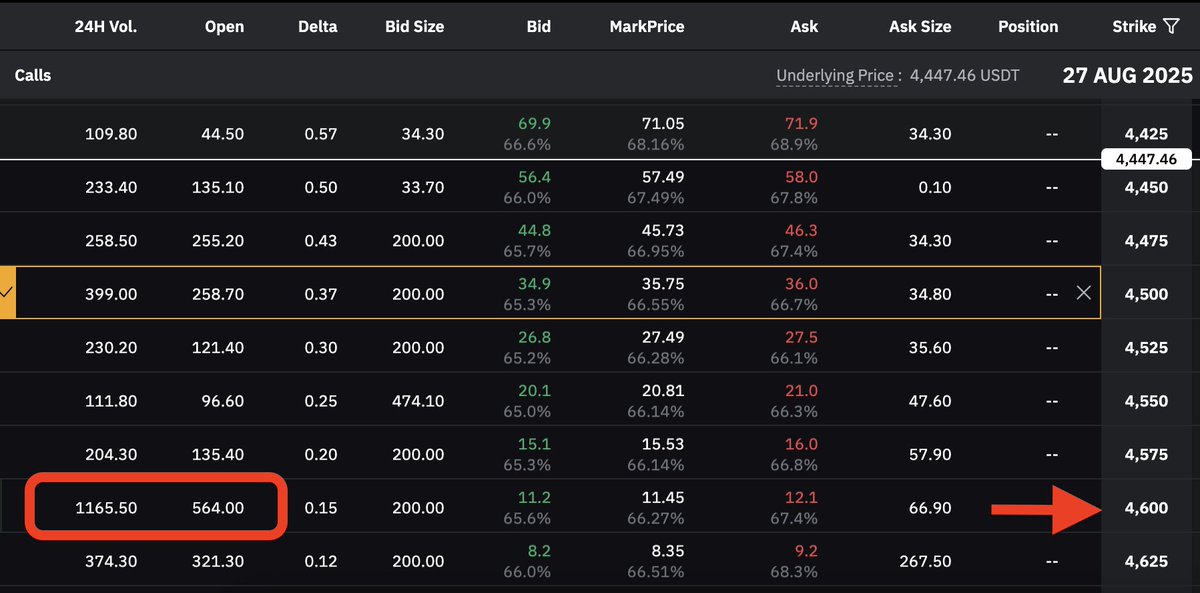Sort by the 24H Vol. column header
Screen dimensions: 1200x593
pyautogui.click(x=105, y=27)
